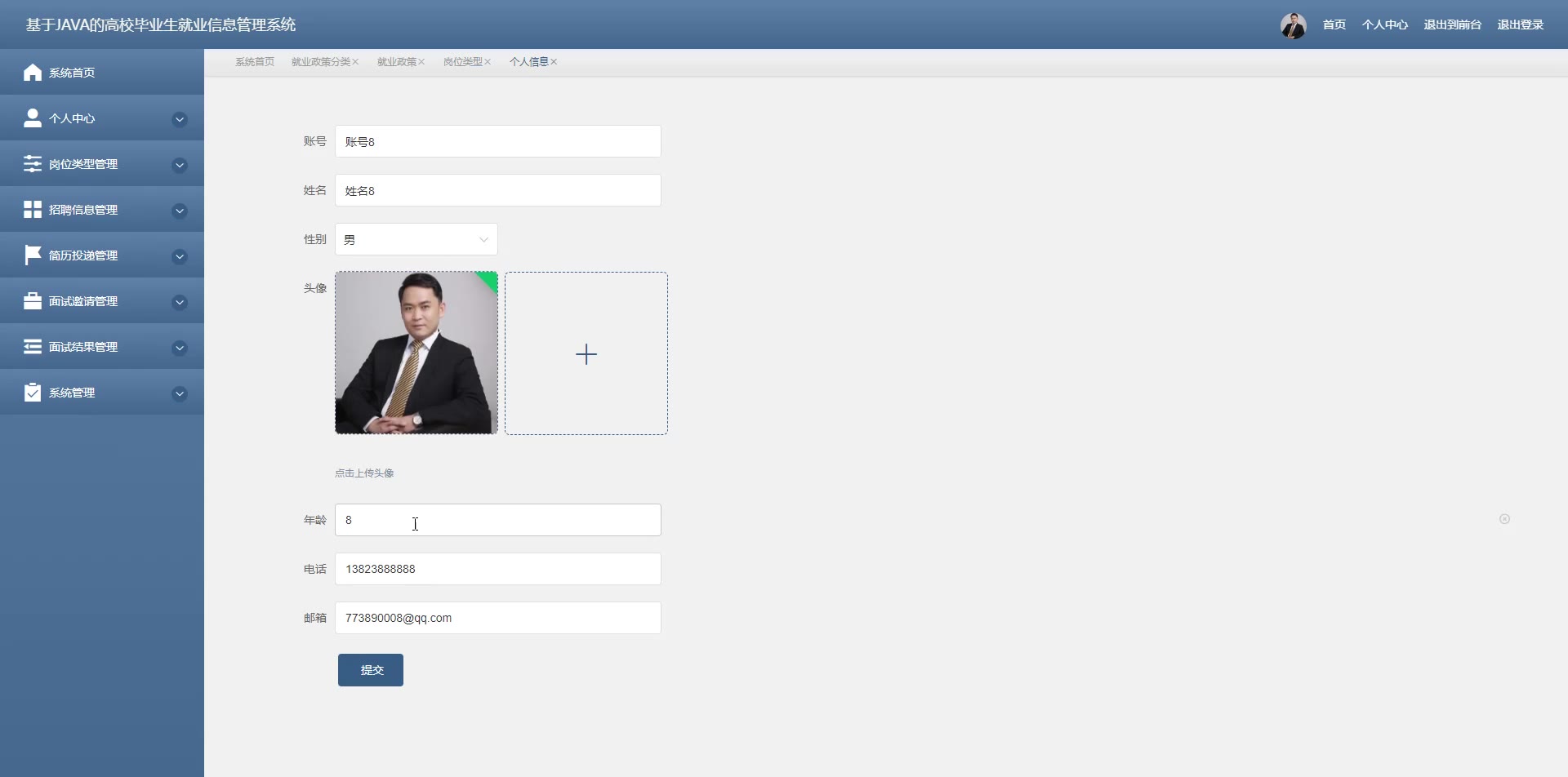The height and width of the screenshot is (777, 1568).
Task: Expand the 面试邀请管理 chevron
Action: click(180, 303)
